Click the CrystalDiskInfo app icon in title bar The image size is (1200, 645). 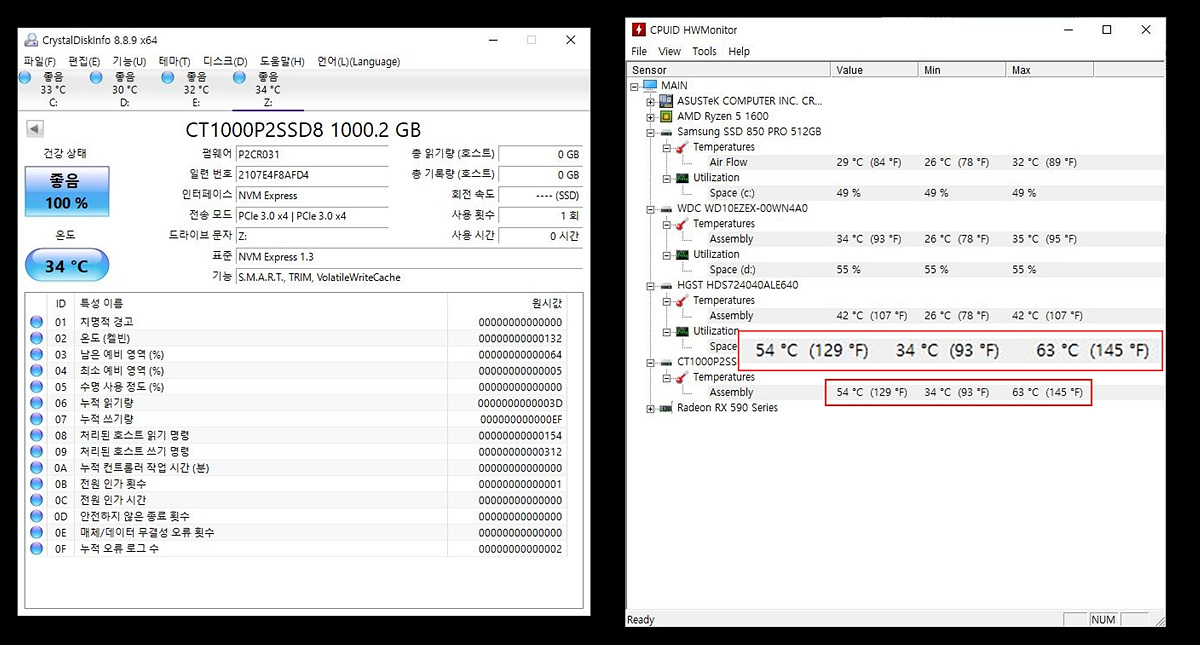point(31,40)
